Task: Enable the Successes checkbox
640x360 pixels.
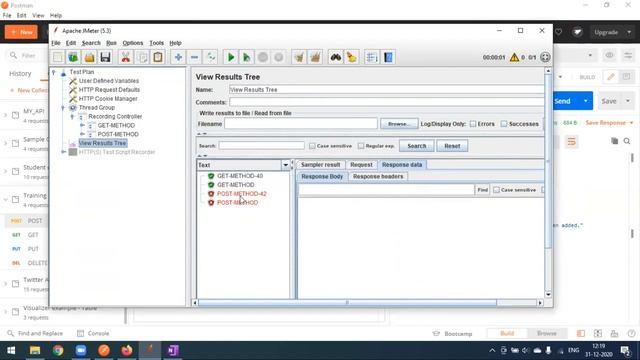Action: pos(504,124)
